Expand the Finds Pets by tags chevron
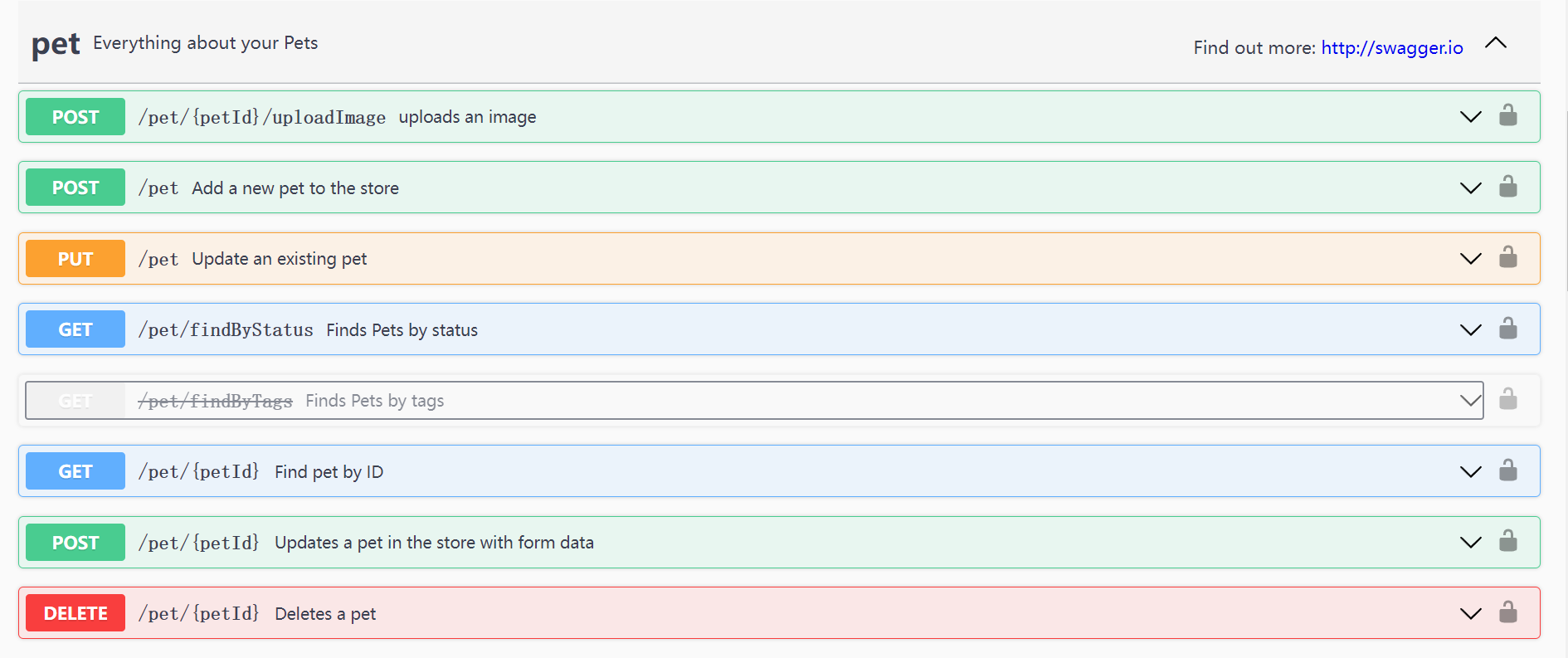This screenshot has width=1568, height=658. 1470,401
